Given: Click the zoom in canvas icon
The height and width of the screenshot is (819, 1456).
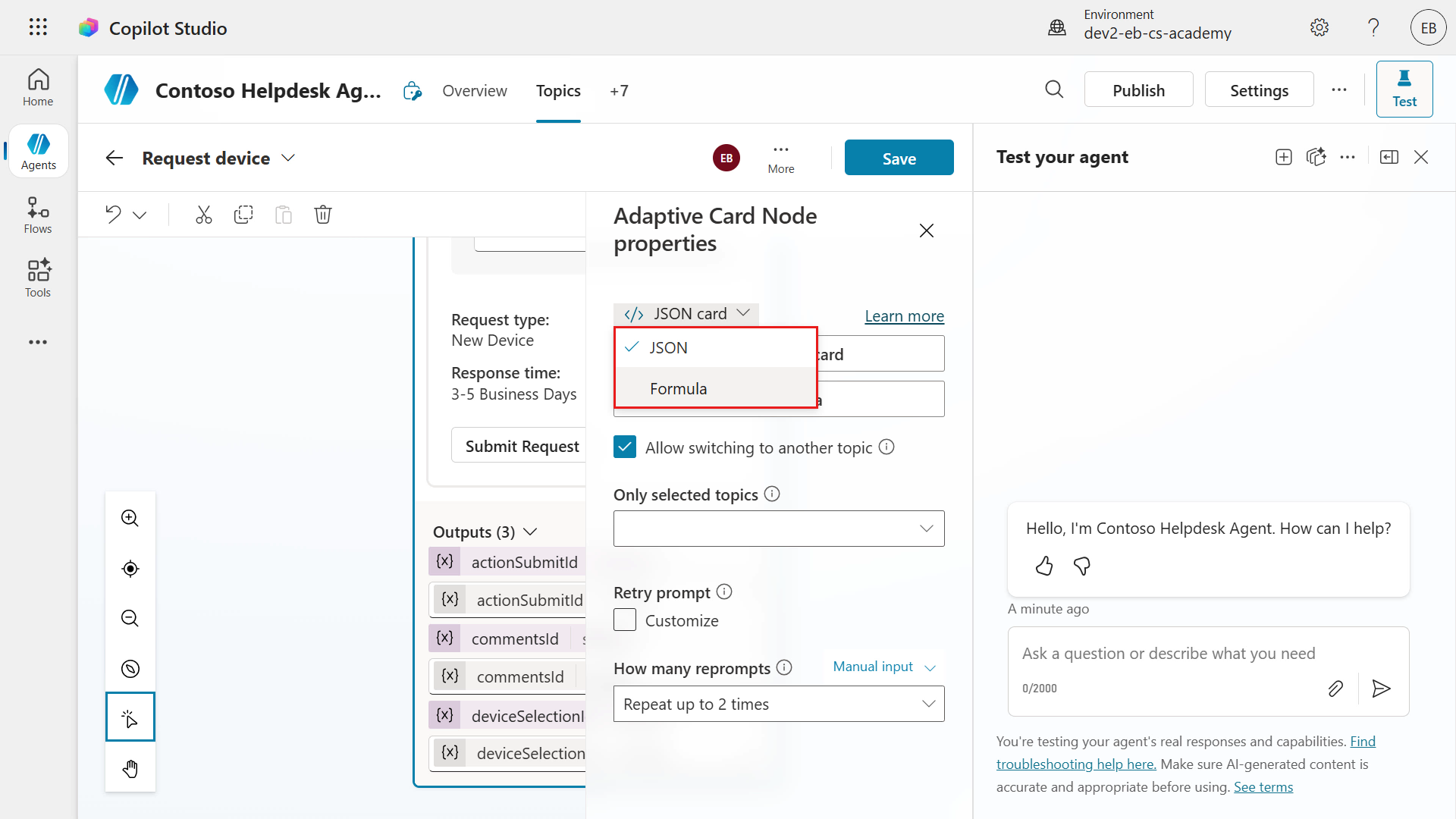Looking at the screenshot, I should (130, 519).
